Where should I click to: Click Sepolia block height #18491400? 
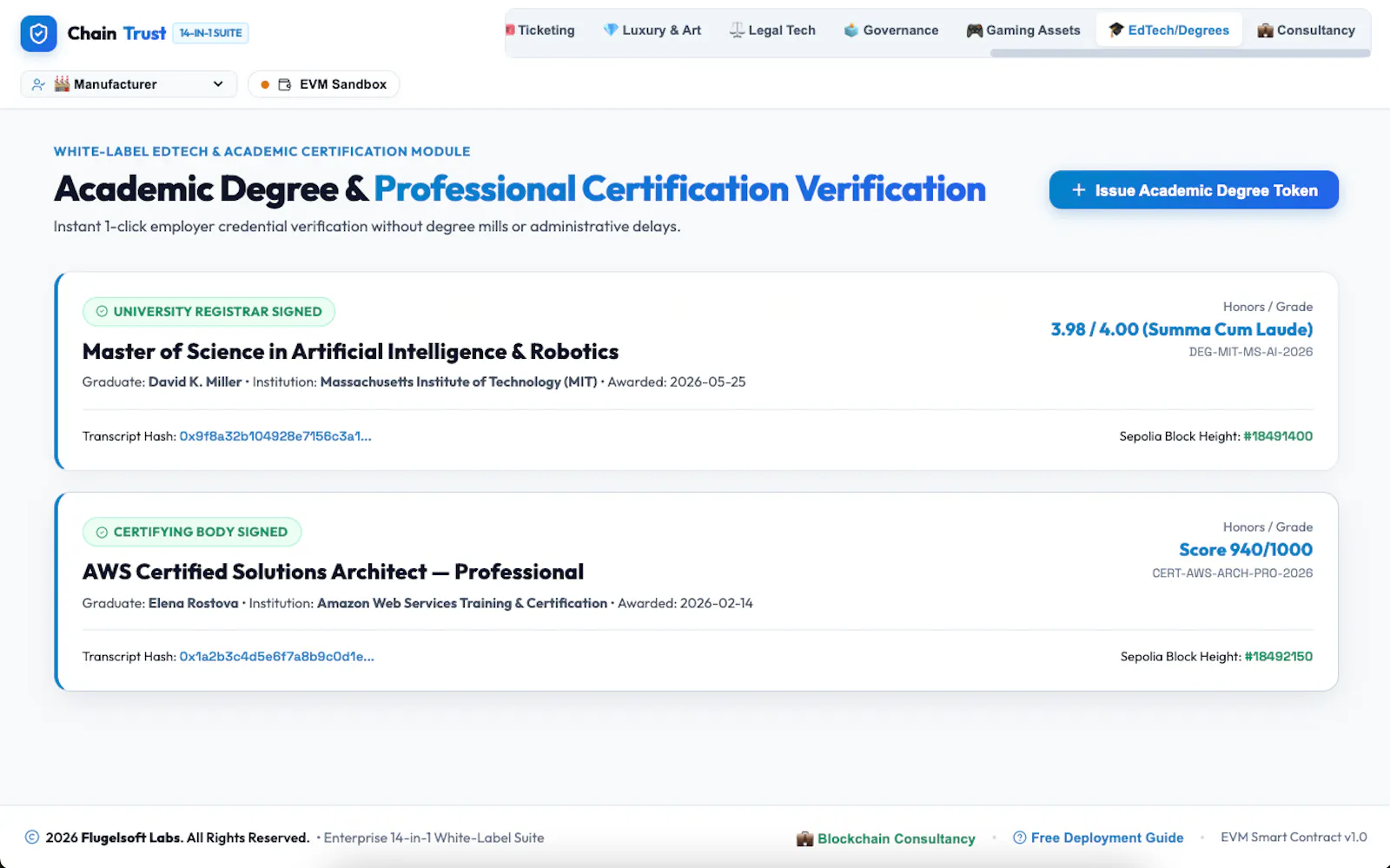[1278, 436]
